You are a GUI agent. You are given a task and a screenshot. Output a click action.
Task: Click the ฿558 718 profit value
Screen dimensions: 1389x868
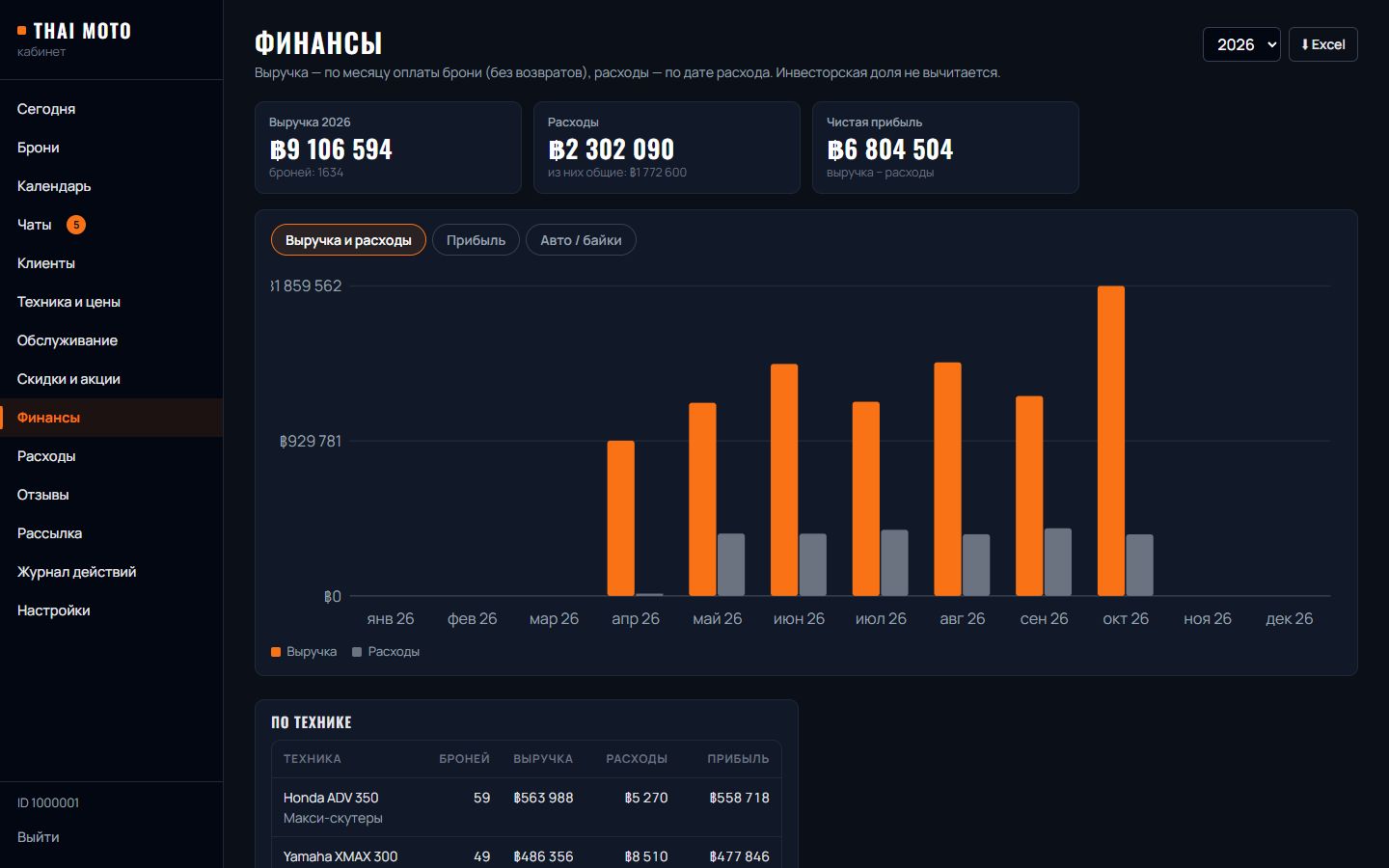[739, 798]
